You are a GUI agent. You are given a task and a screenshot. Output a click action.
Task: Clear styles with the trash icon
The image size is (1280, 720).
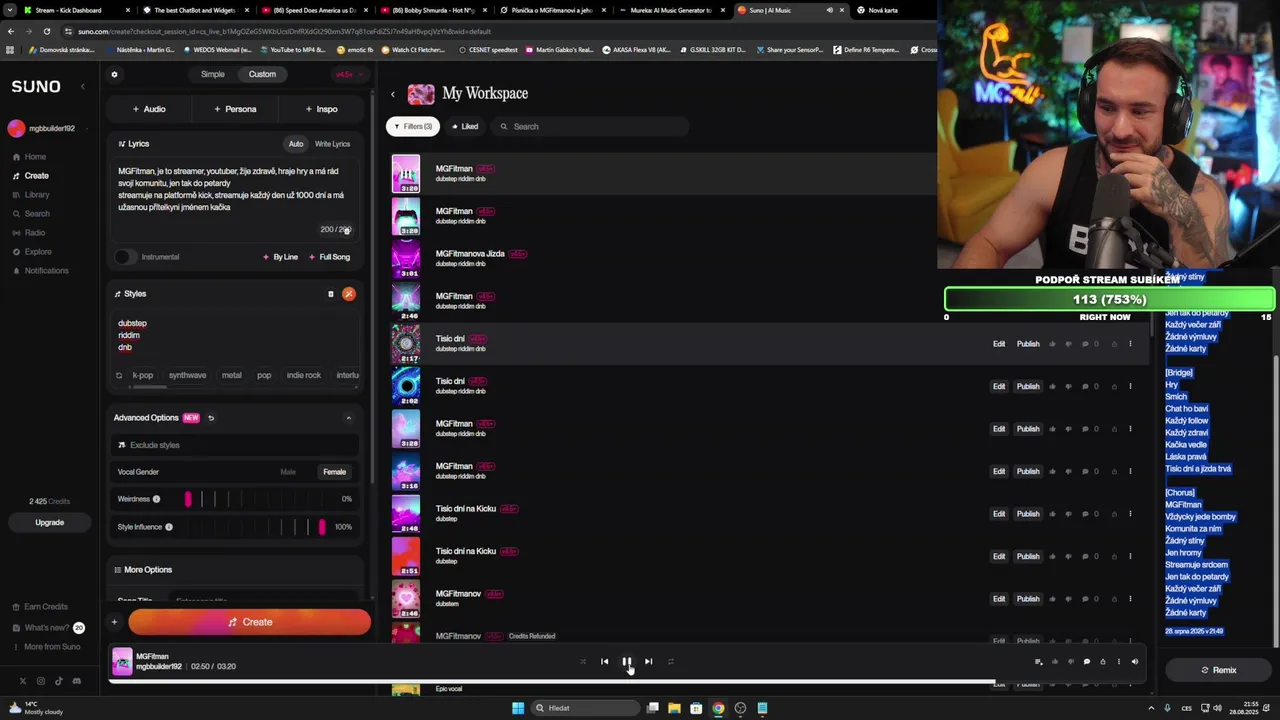click(331, 294)
